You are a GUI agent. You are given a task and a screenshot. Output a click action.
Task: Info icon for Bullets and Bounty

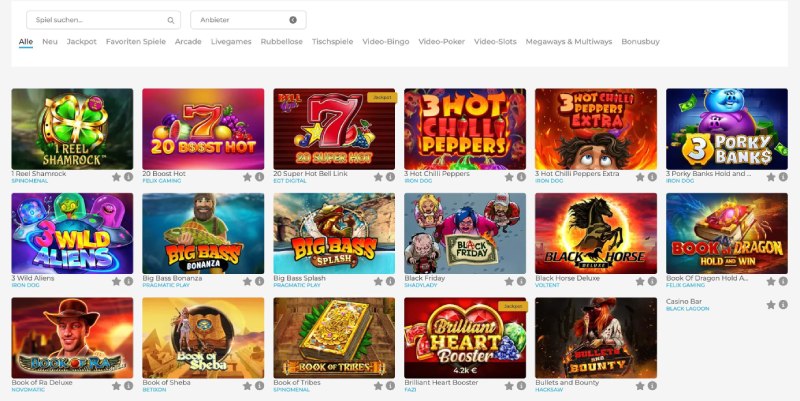653,386
